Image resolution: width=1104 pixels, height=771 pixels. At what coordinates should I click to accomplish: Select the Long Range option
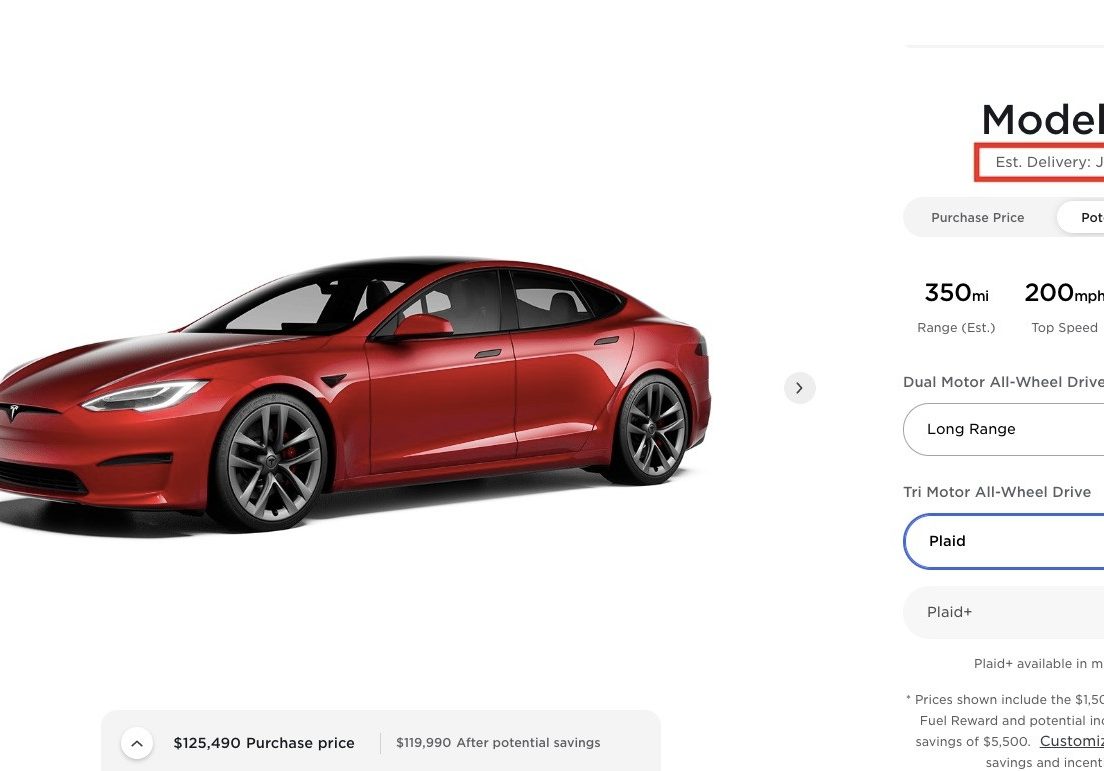(1003, 430)
